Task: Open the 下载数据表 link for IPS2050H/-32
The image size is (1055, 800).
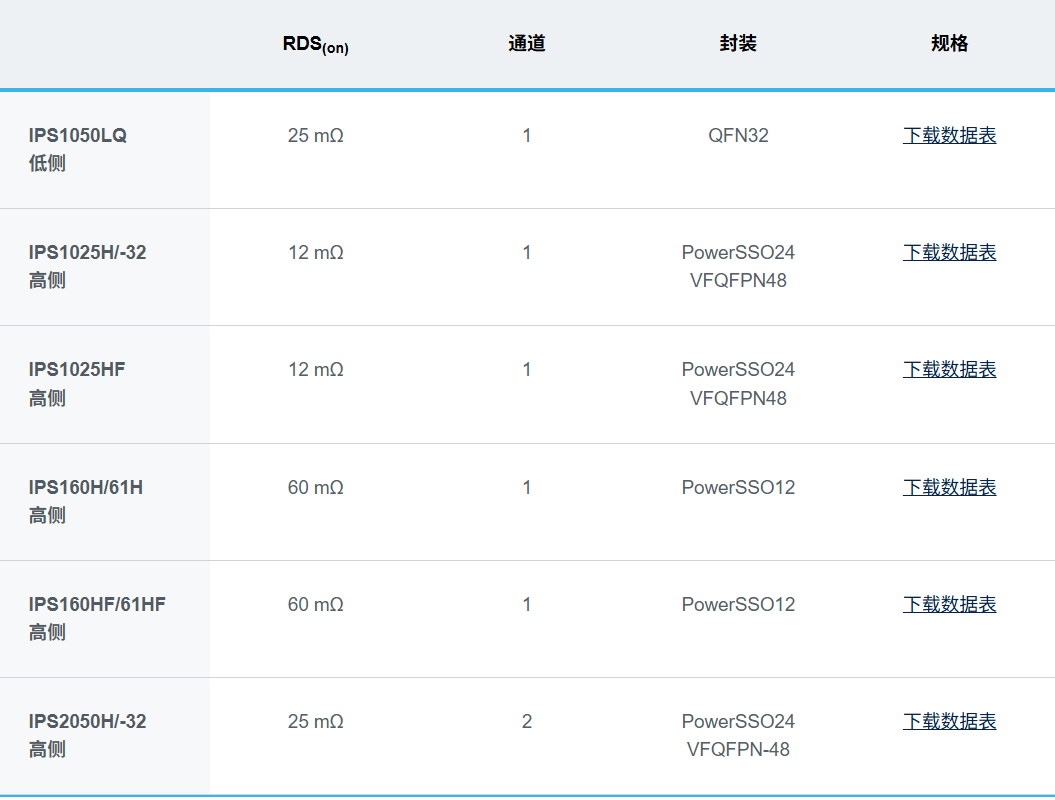Action: click(x=949, y=721)
